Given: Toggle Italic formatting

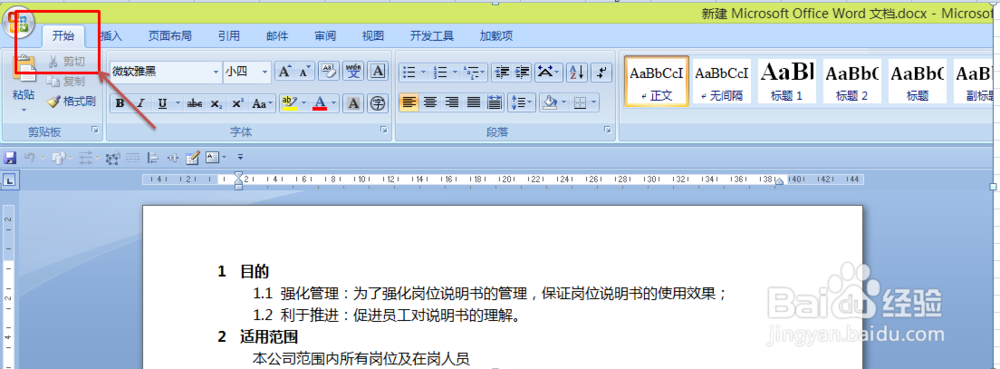Looking at the screenshot, I should tap(141, 103).
